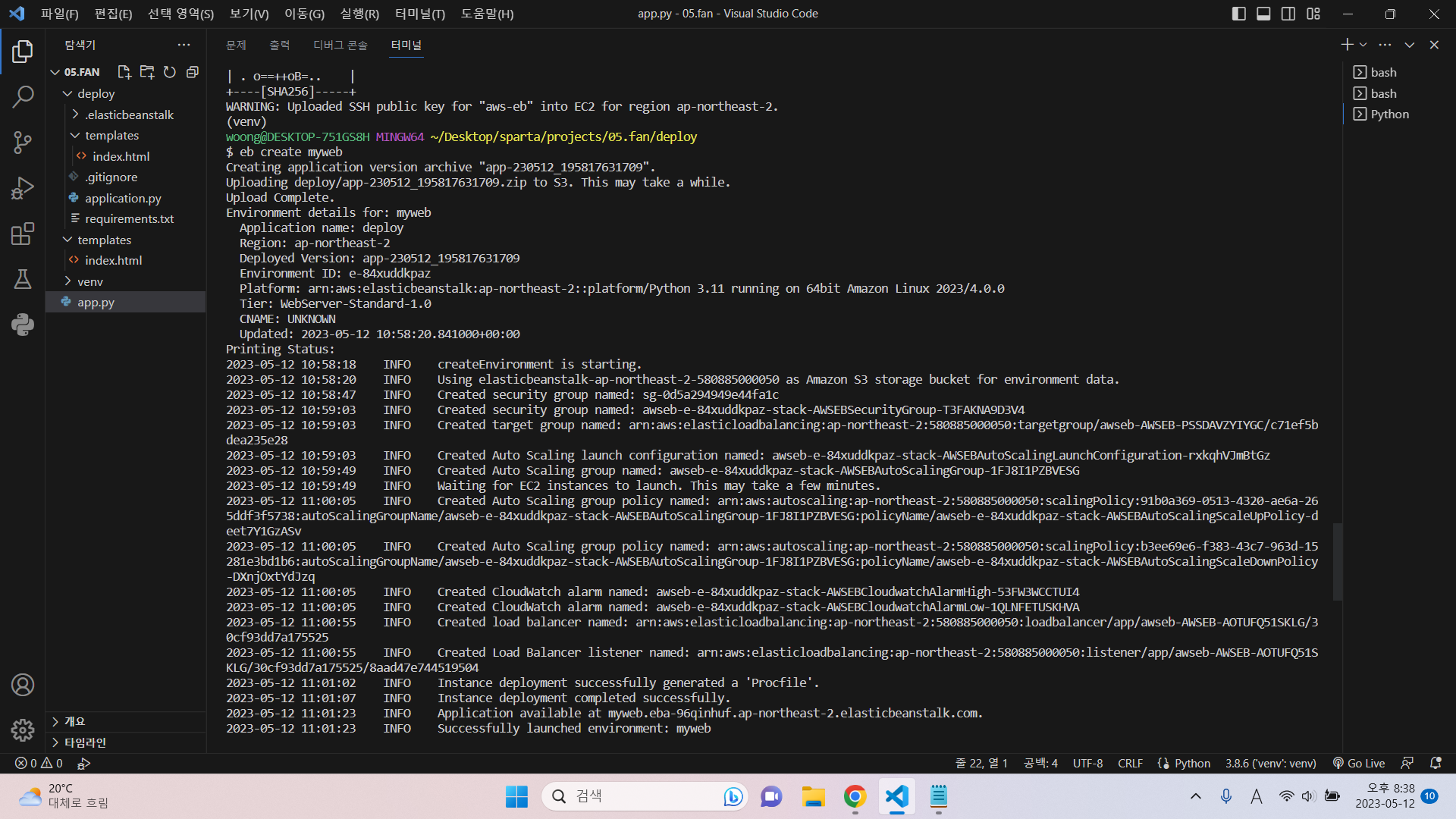Select the 터미널 tab
Image resolution: width=1456 pixels, height=819 pixels.
pos(406,45)
